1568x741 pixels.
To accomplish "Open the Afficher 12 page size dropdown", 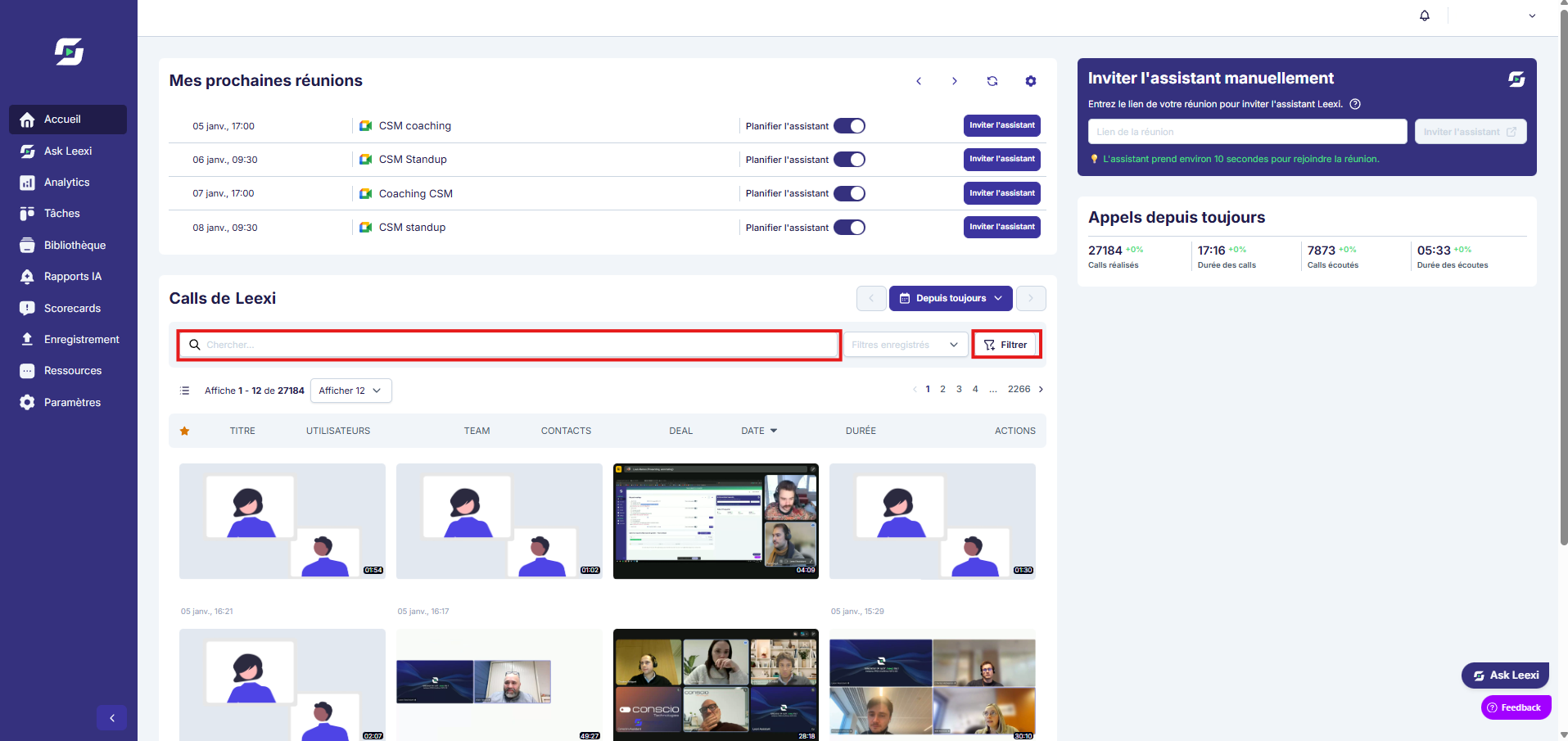I will pos(351,391).
